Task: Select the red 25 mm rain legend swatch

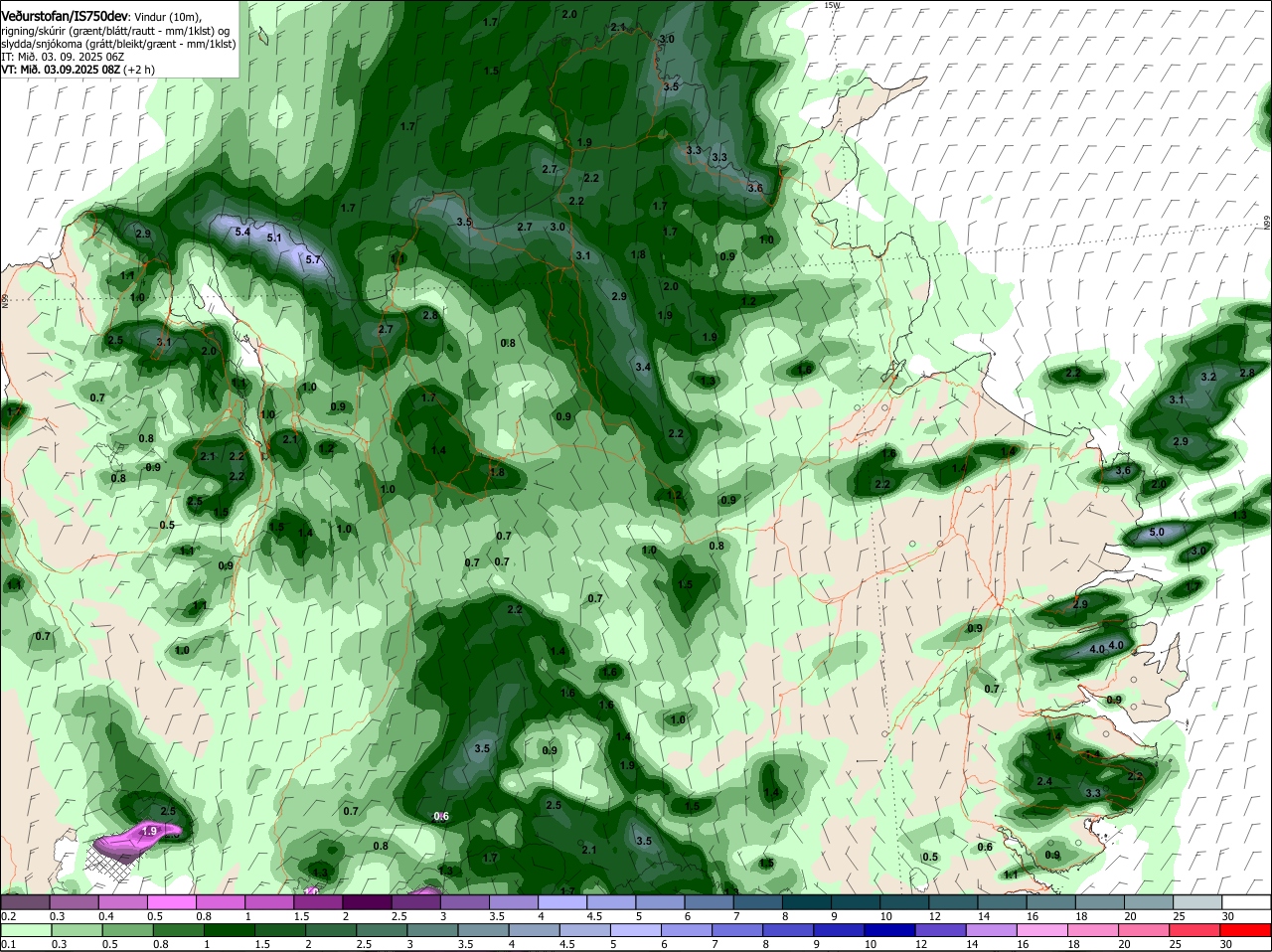Action: coord(1197,929)
